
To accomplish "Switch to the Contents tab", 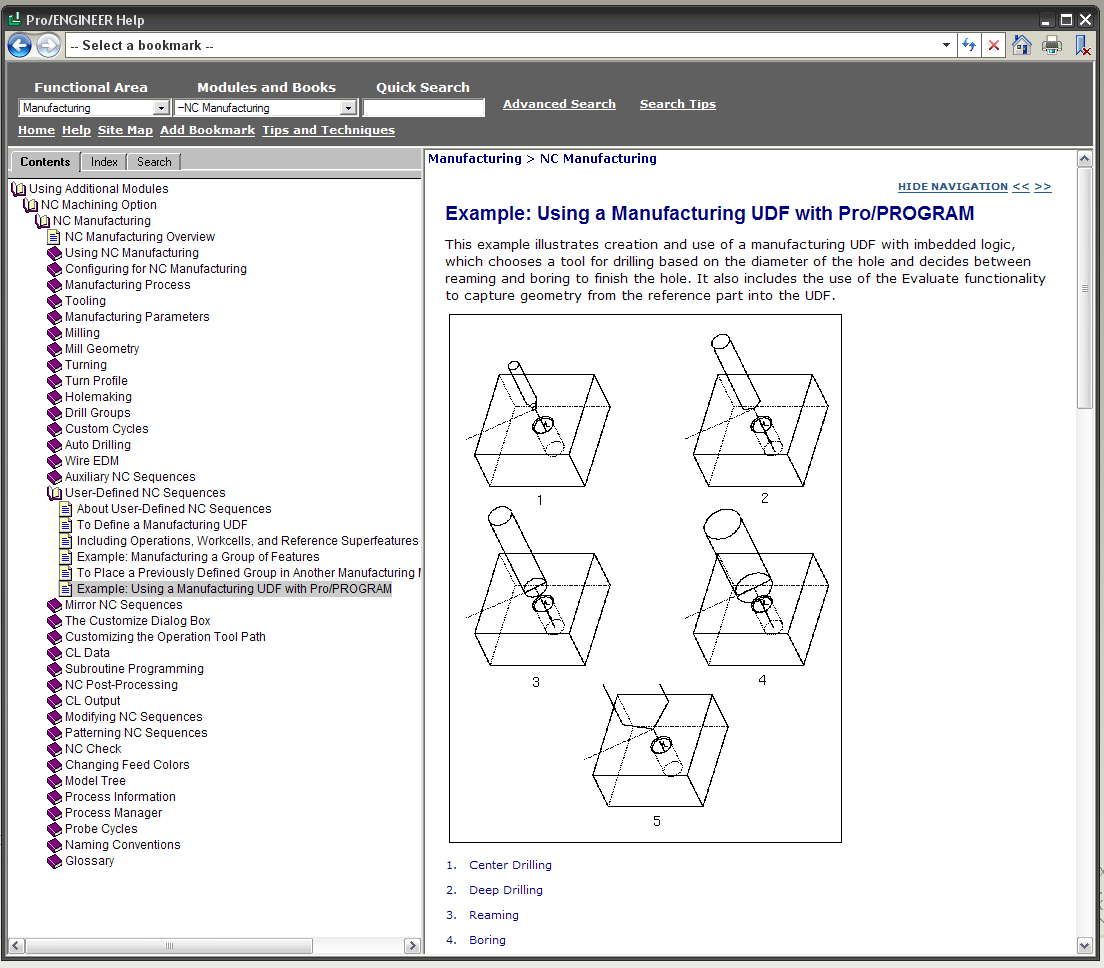I will pyautogui.click(x=45, y=162).
